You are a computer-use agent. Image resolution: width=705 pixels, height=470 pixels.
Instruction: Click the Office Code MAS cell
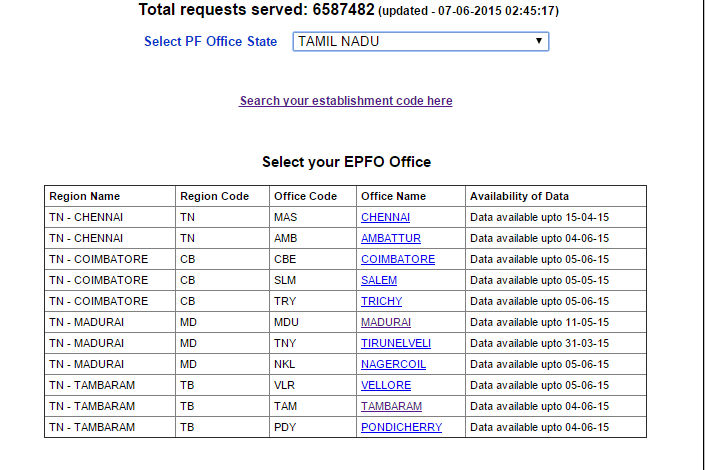coord(313,217)
